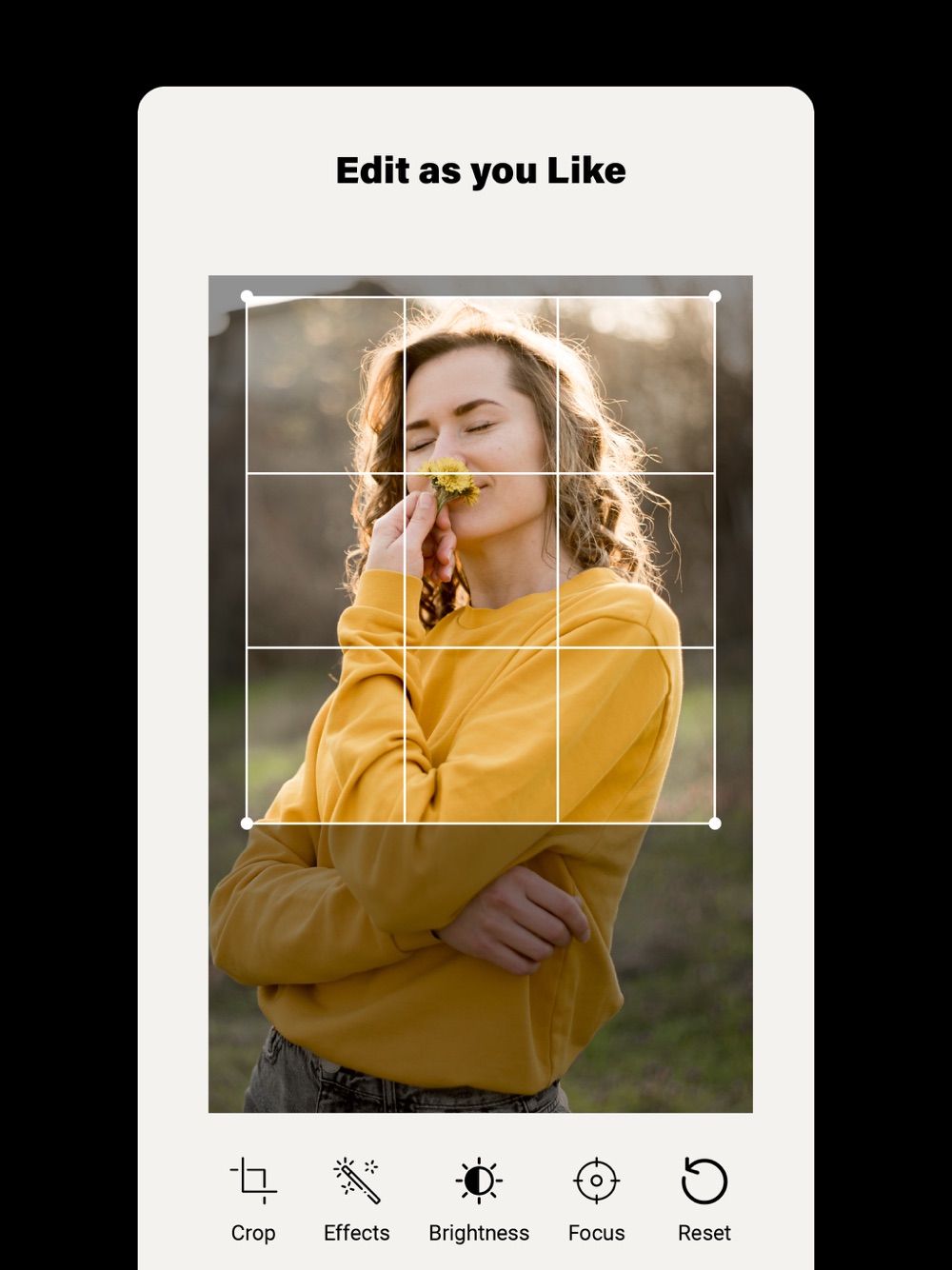Choose the Focus crosshair icon
This screenshot has width=952, height=1270.
(597, 1181)
